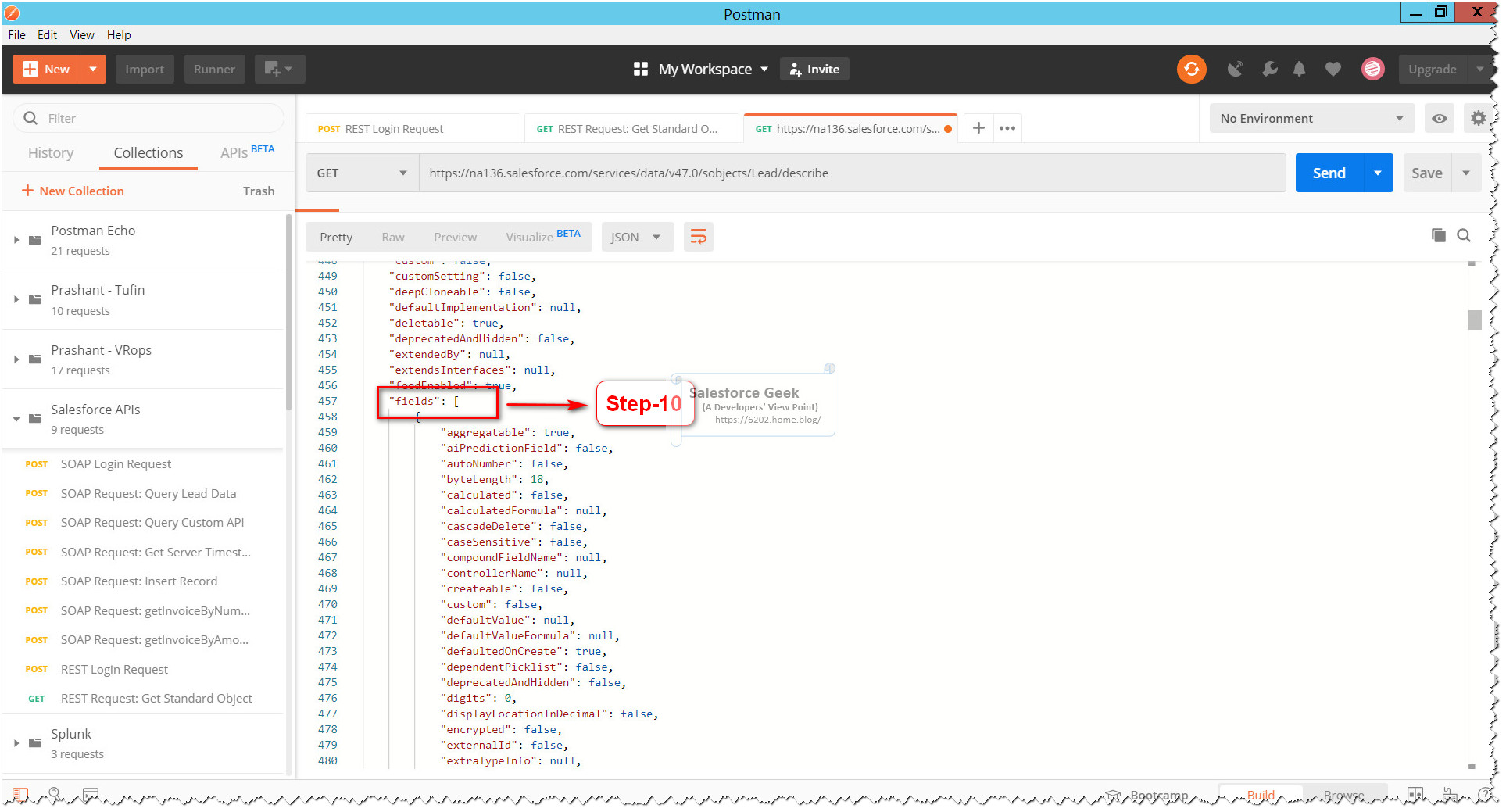Click the two-pane layout icon in status bar
1506x812 pixels.
pyautogui.click(x=1415, y=795)
